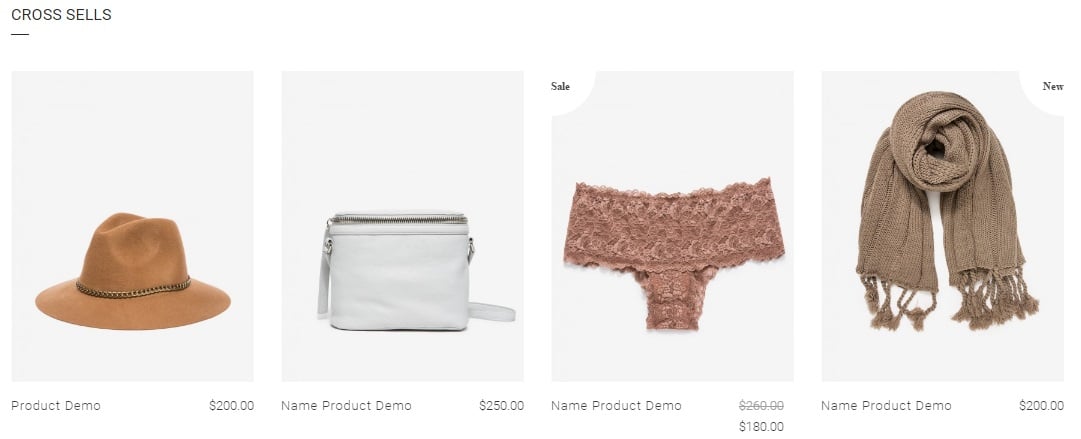The height and width of the screenshot is (439, 1081).
Task: Open the white leather bag product image
Action: (403, 226)
